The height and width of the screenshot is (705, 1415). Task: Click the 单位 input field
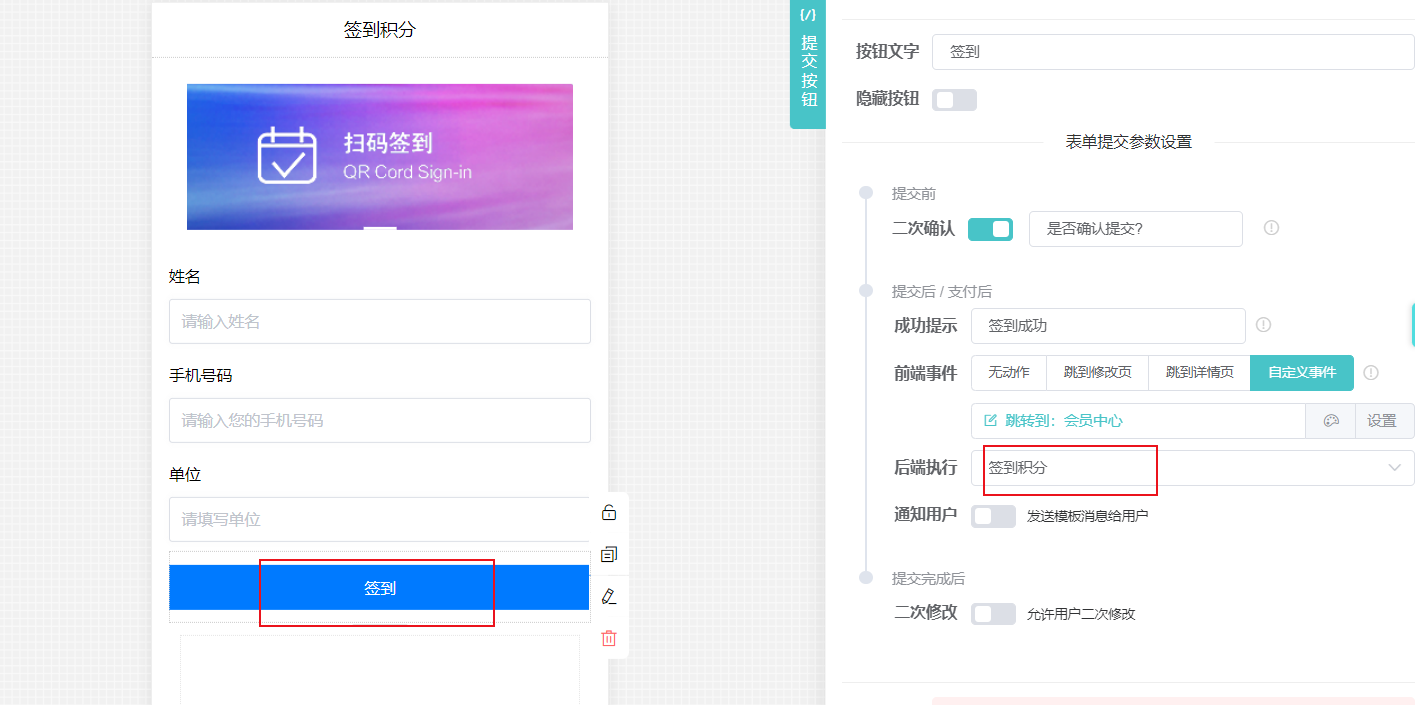click(379, 519)
